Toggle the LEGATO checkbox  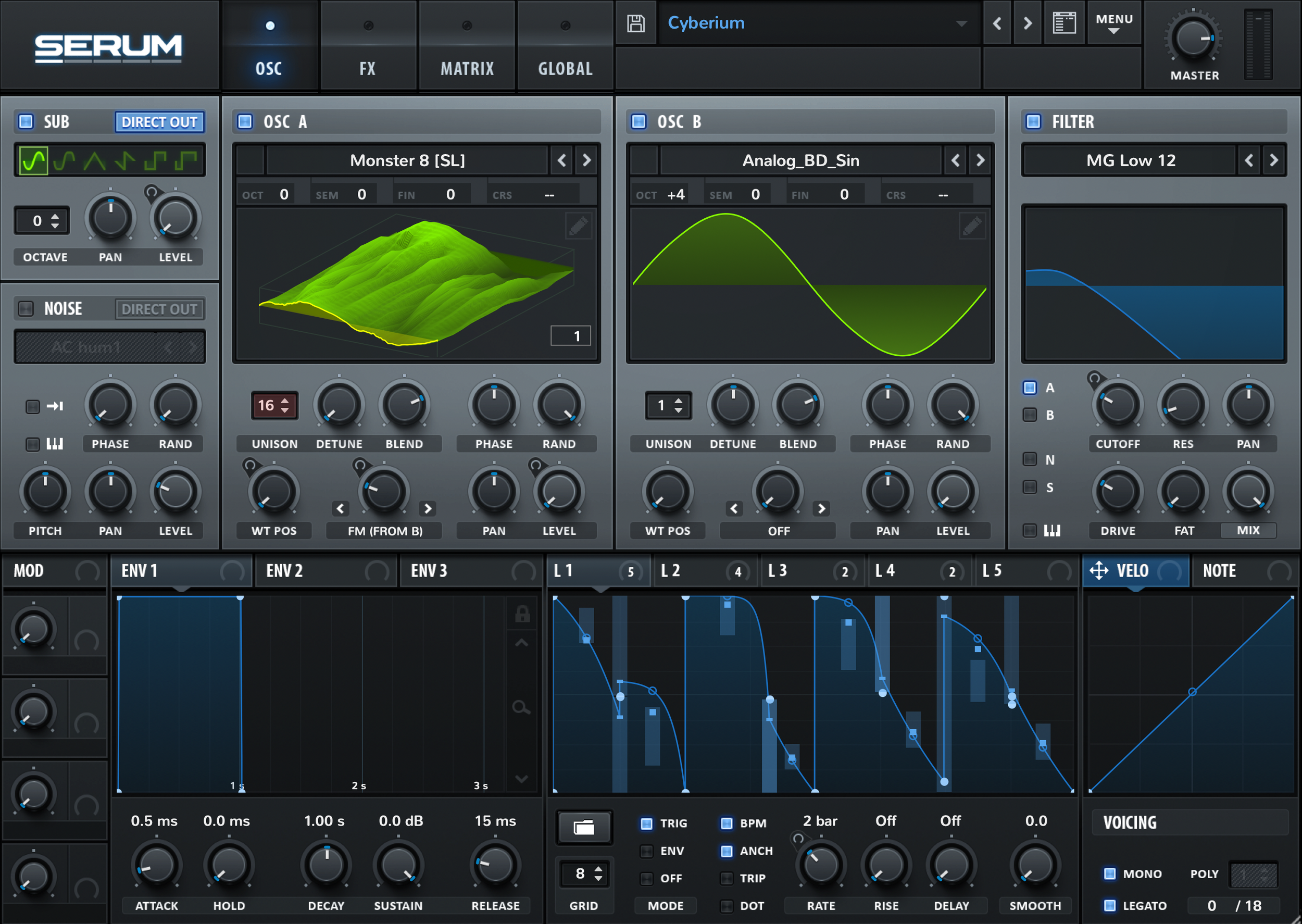1109,905
